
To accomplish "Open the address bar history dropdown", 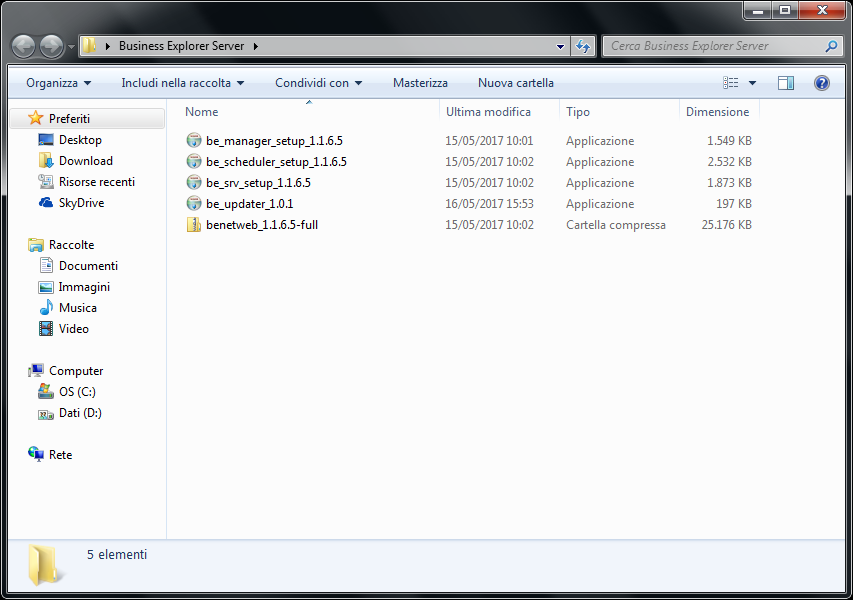I will [560, 46].
